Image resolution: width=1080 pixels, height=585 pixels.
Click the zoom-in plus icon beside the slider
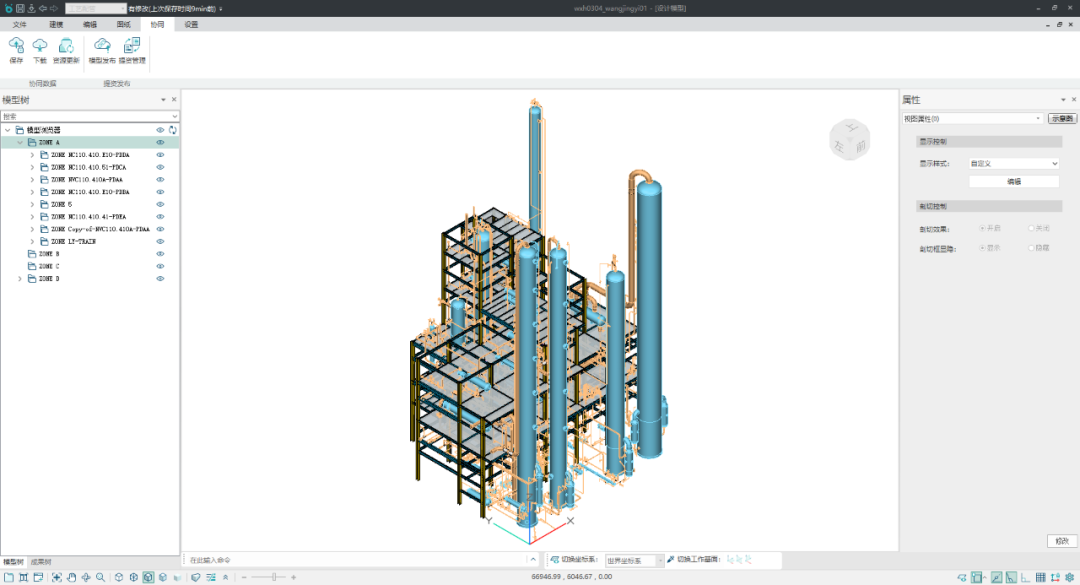click(x=293, y=577)
